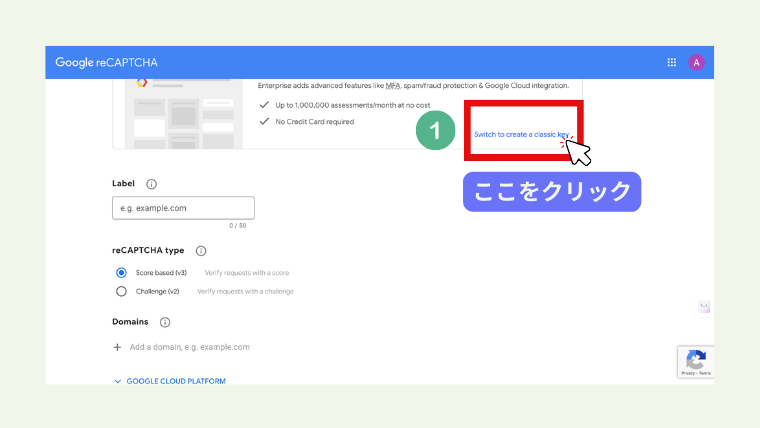This screenshot has width=760, height=428.
Task: Click the Privacy - Terms text in reCAPTCHA badge
Action: [x=695, y=372]
